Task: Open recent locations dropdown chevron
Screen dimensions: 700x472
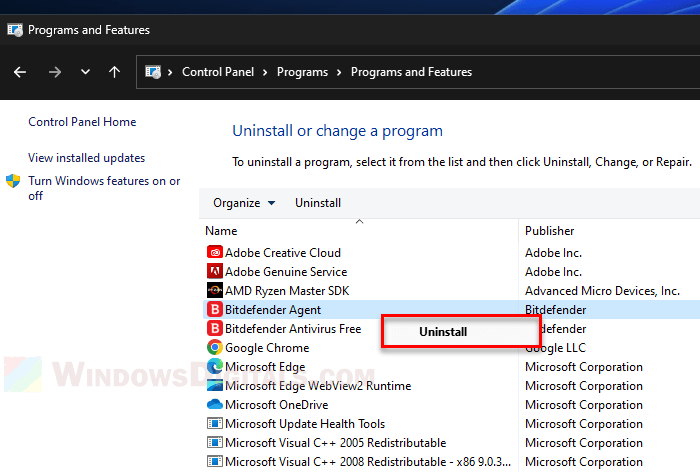Action: pos(85,71)
